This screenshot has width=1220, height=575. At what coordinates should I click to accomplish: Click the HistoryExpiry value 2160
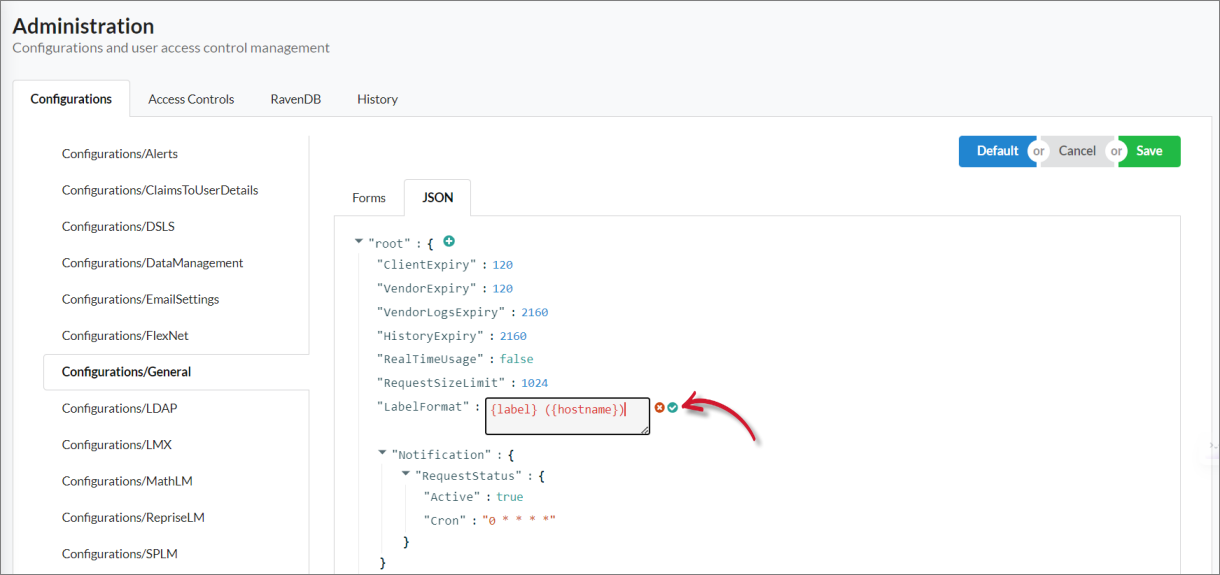(x=513, y=336)
